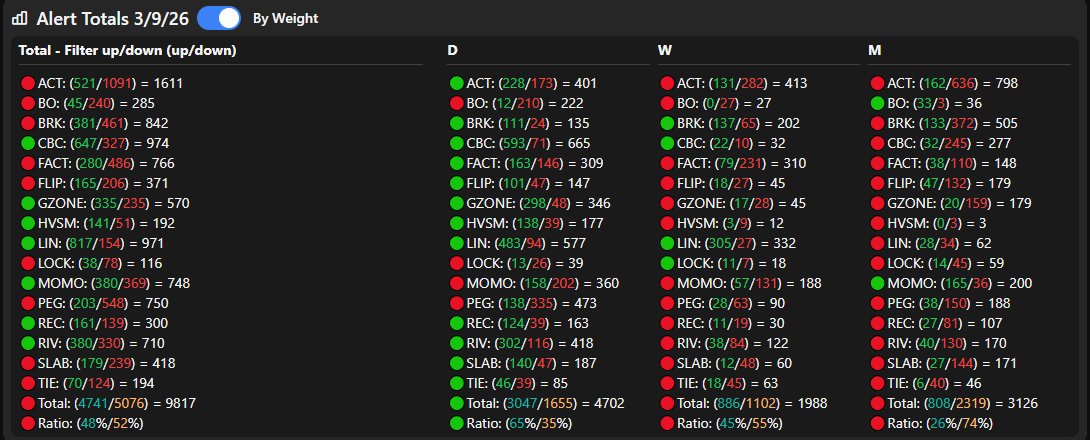Click red dot beside Total = 9817
The width and height of the screenshot is (1090, 440).
pyautogui.click(x=28, y=404)
